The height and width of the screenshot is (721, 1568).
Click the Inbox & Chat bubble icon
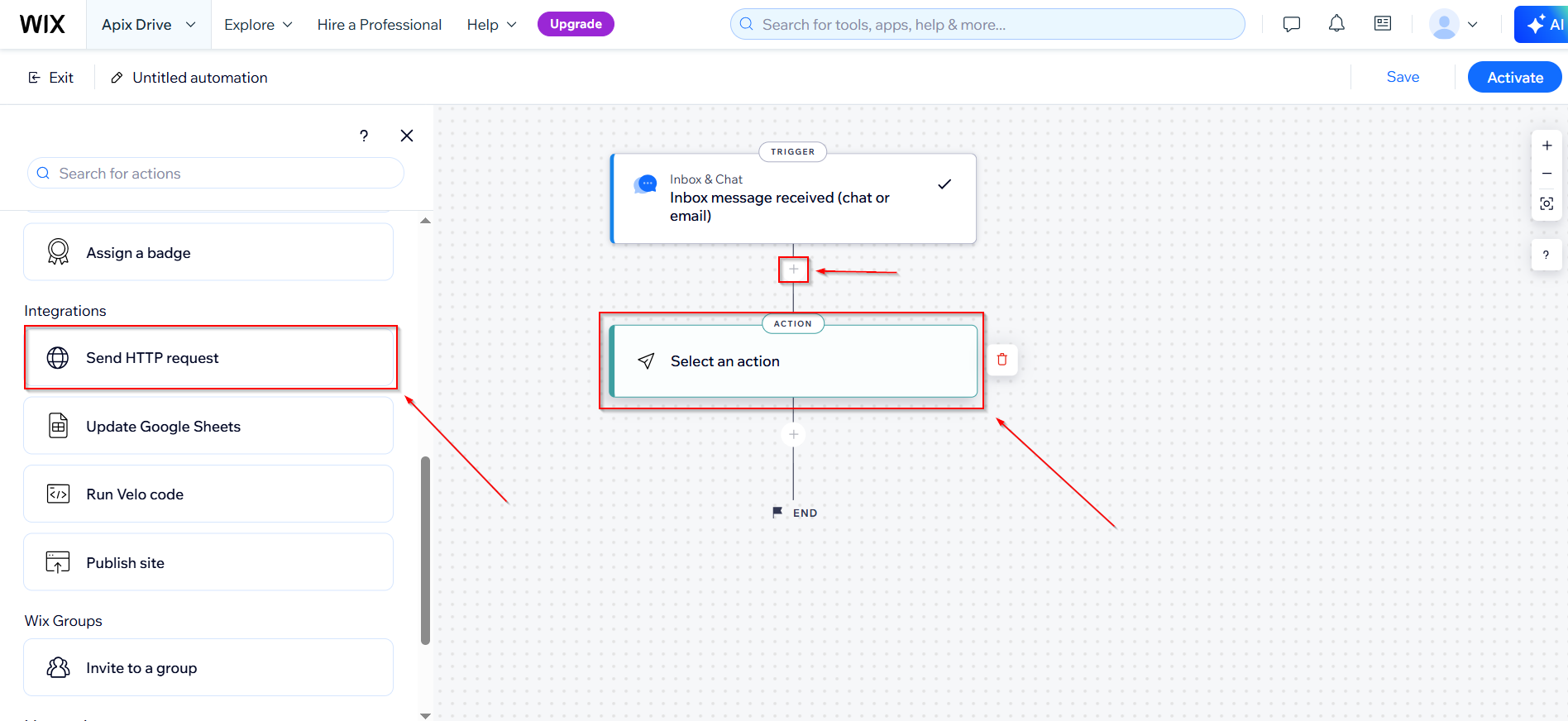[646, 184]
